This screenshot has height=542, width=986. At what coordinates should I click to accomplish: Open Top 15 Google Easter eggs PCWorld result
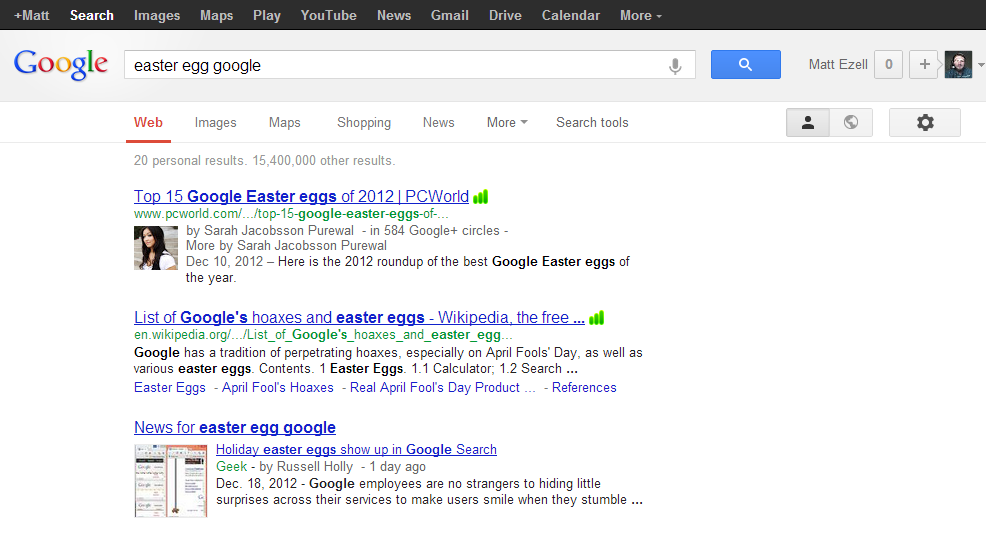click(301, 197)
